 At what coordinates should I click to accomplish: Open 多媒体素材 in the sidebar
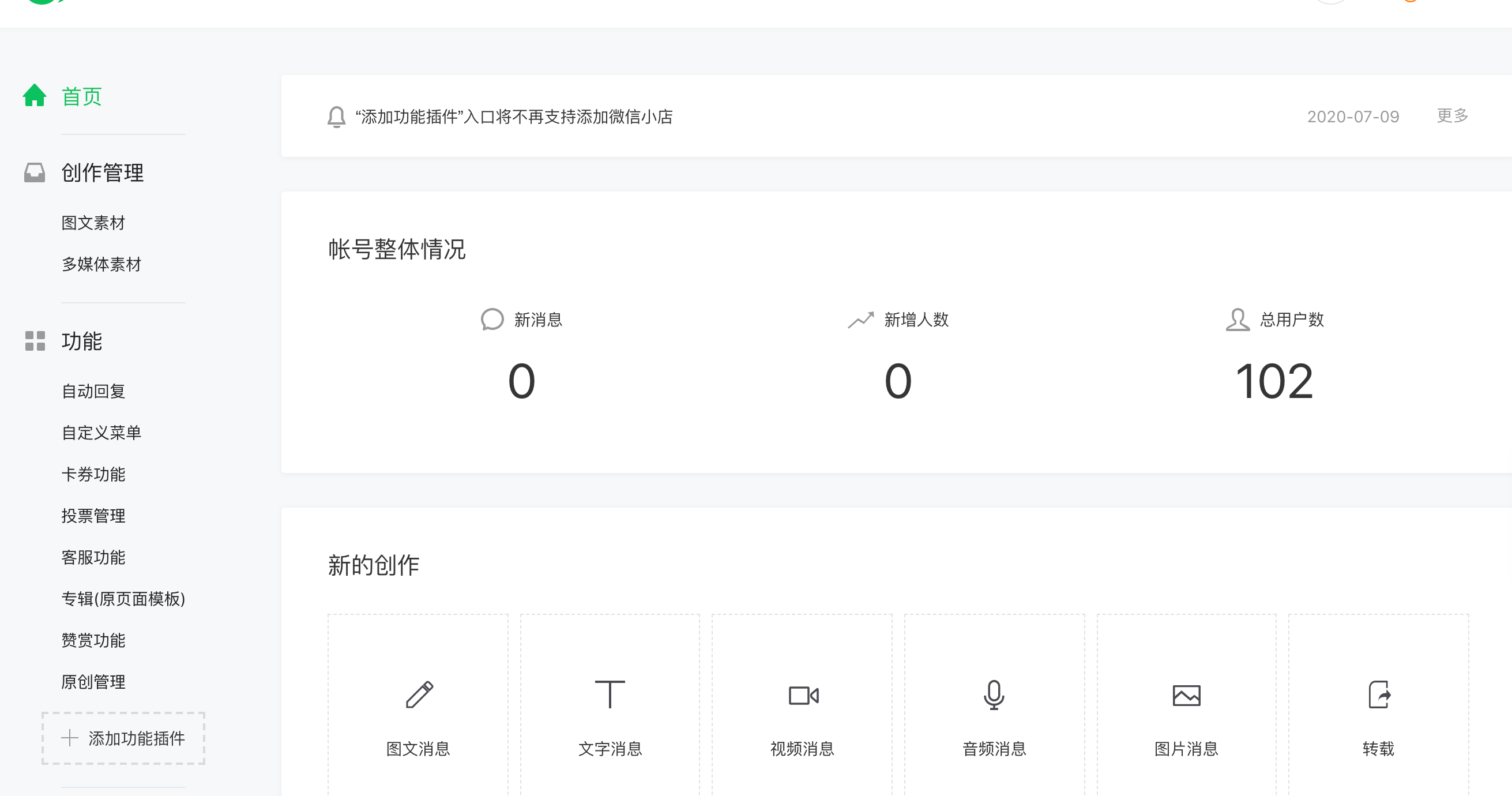click(x=101, y=265)
